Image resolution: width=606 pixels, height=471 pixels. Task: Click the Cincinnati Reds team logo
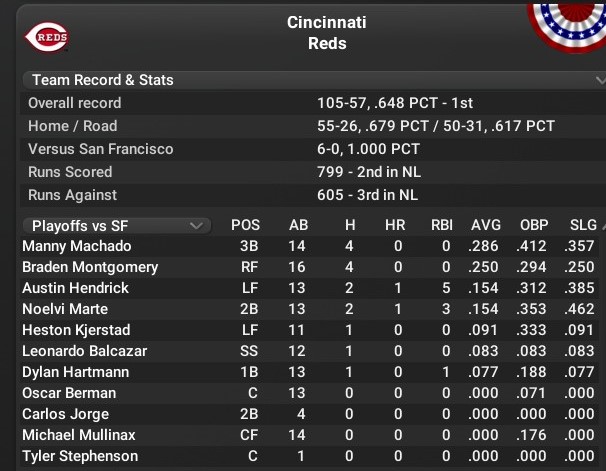(x=48, y=38)
